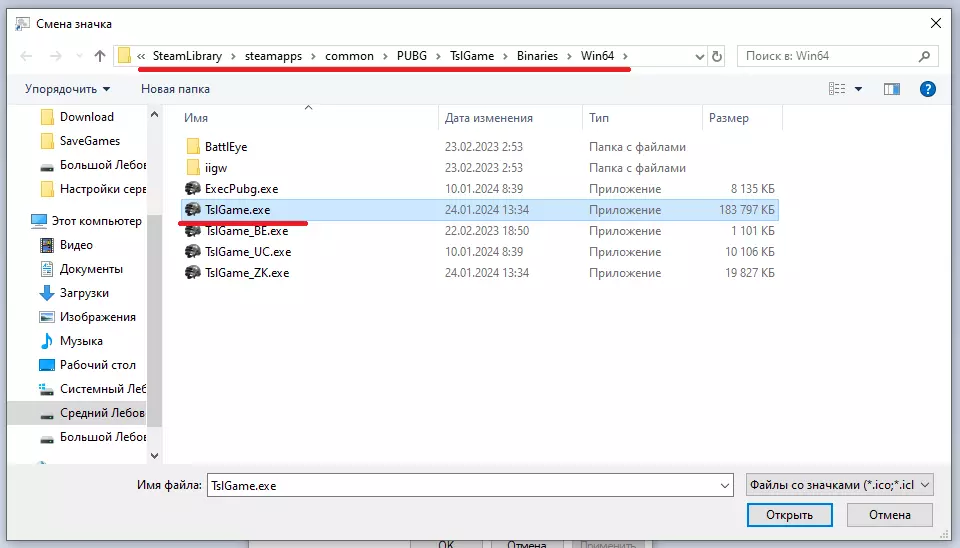Open help with the question mark icon
The height and width of the screenshot is (548, 960).
[x=928, y=89]
